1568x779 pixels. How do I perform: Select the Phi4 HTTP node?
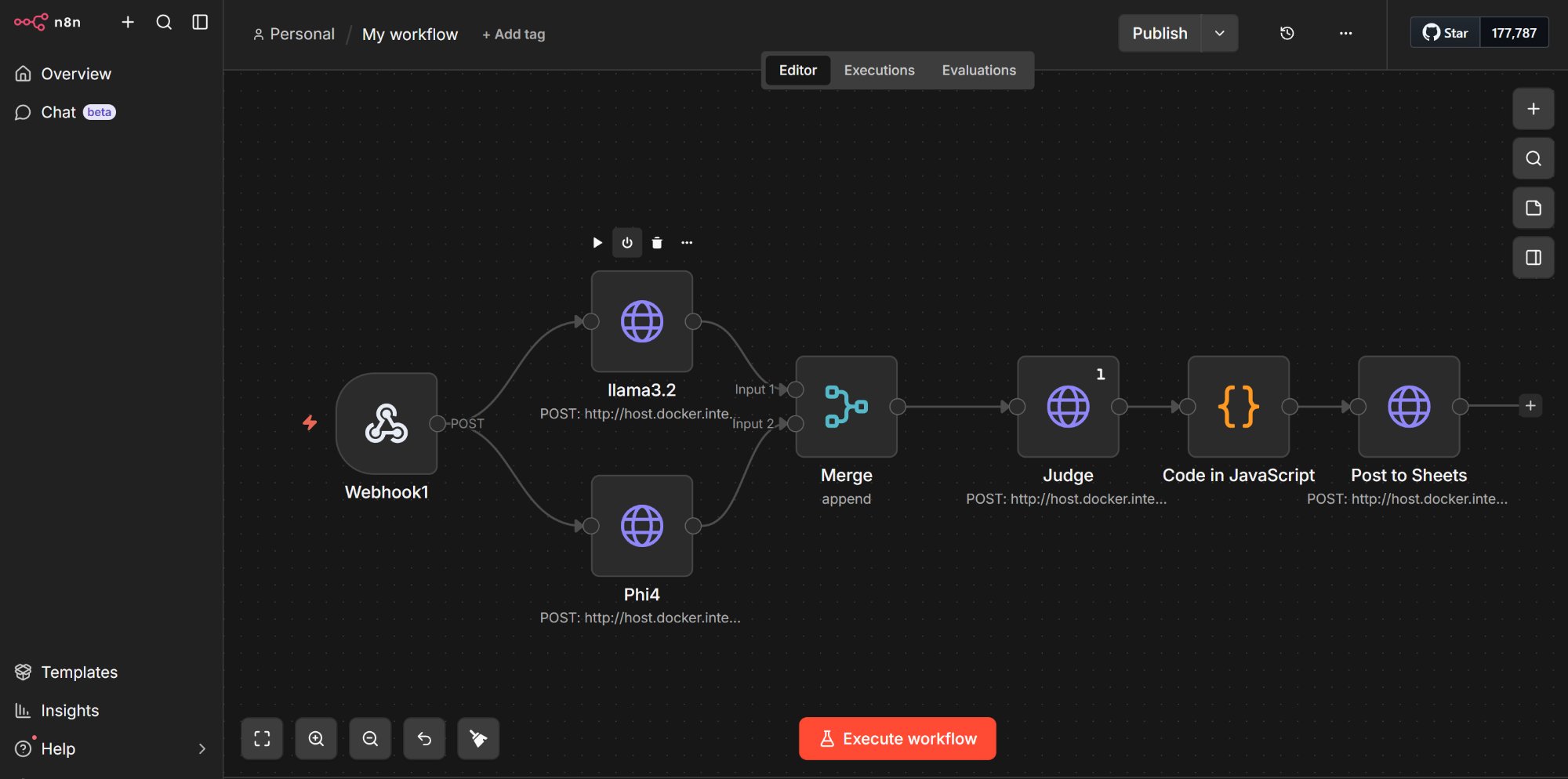(642, 526)
